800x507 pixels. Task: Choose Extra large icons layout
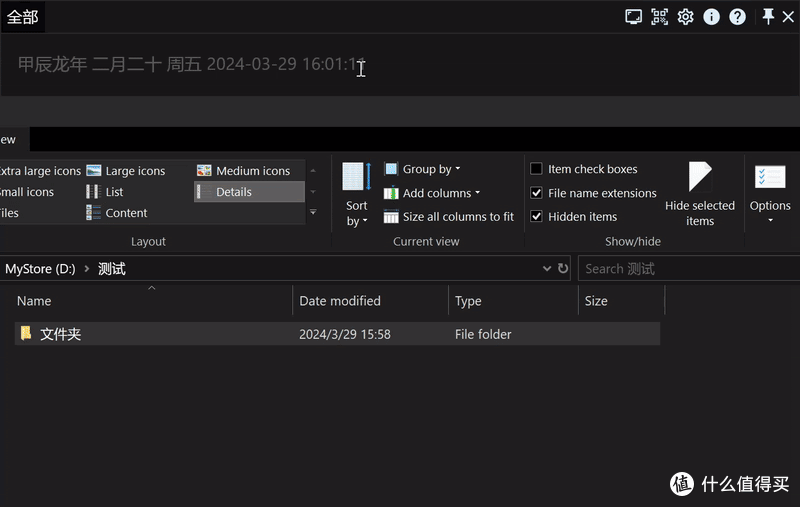[x=40, y=171]
